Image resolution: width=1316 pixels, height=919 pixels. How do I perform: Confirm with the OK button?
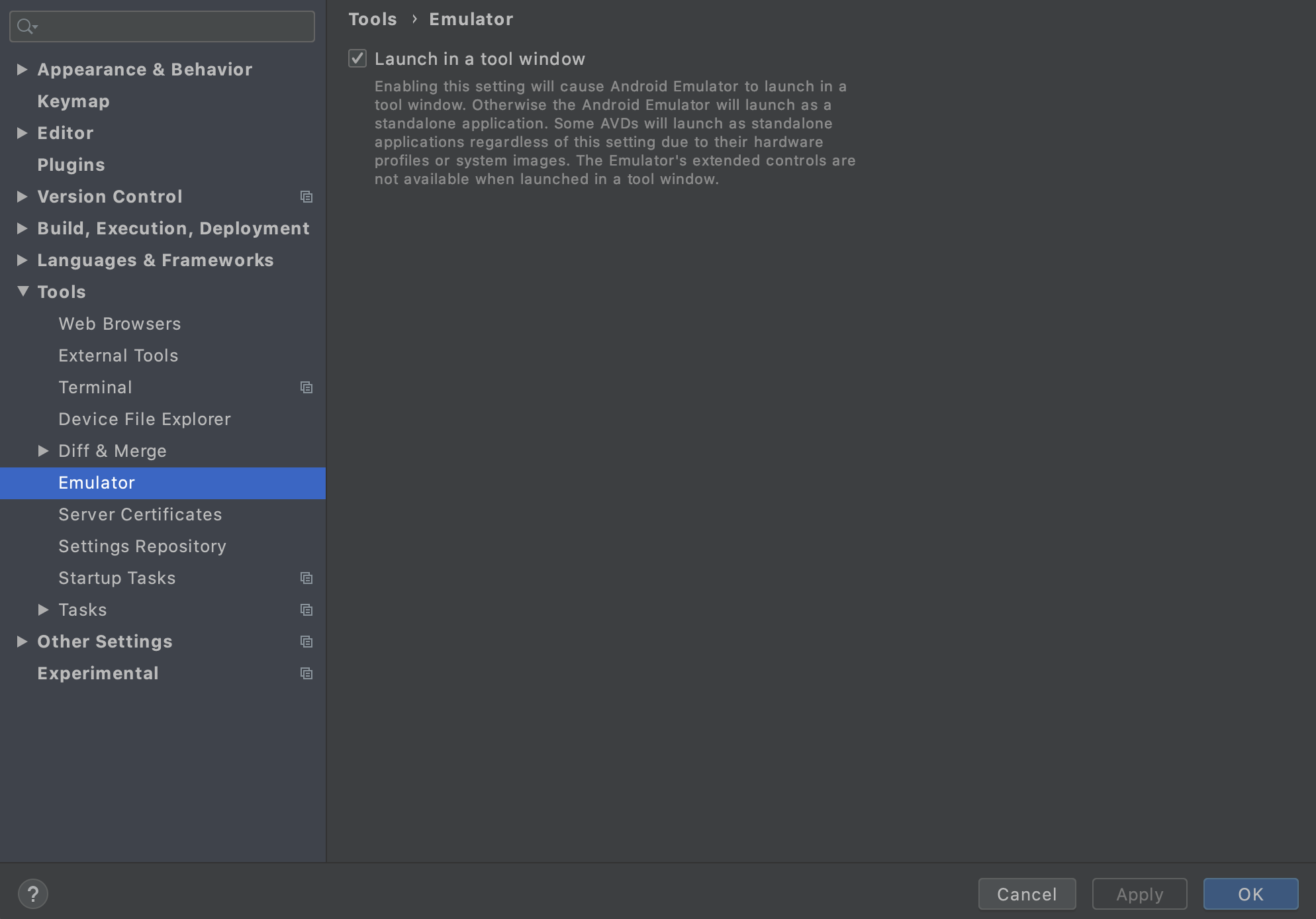coord(1250,895)
